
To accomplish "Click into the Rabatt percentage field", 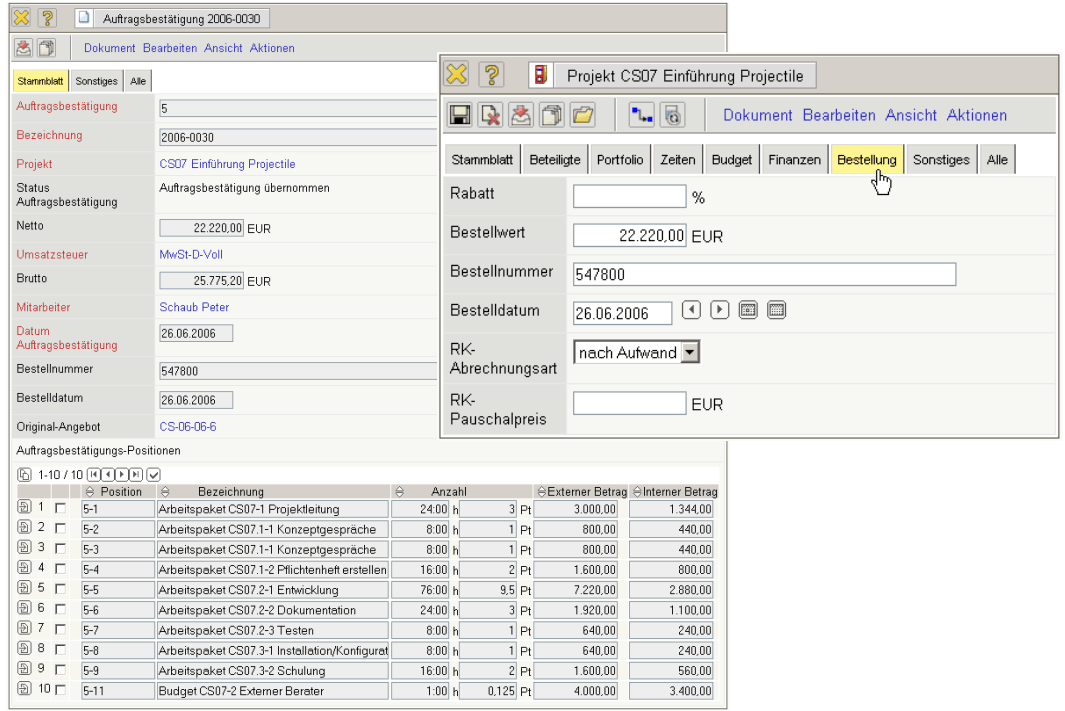I will [x=629, y=197].
